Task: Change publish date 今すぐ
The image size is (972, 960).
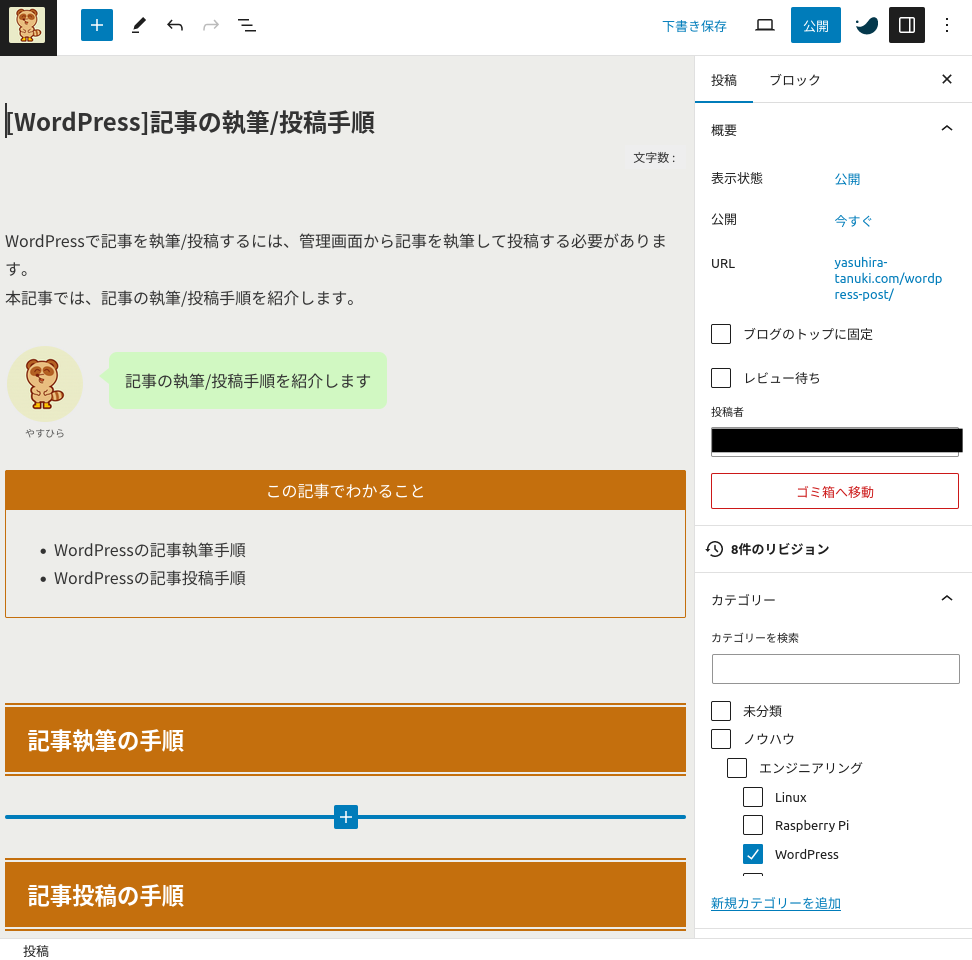Action: pos(853,221)
